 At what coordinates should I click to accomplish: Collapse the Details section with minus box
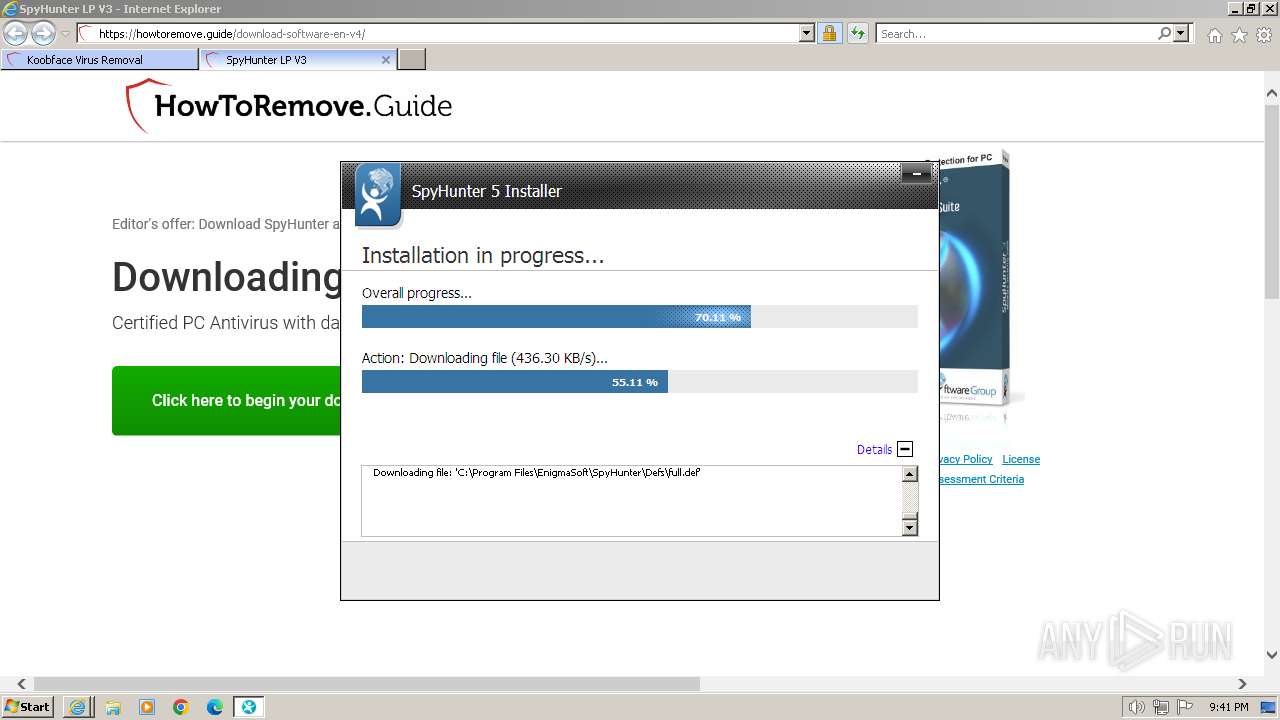click(x=905, y=449)
